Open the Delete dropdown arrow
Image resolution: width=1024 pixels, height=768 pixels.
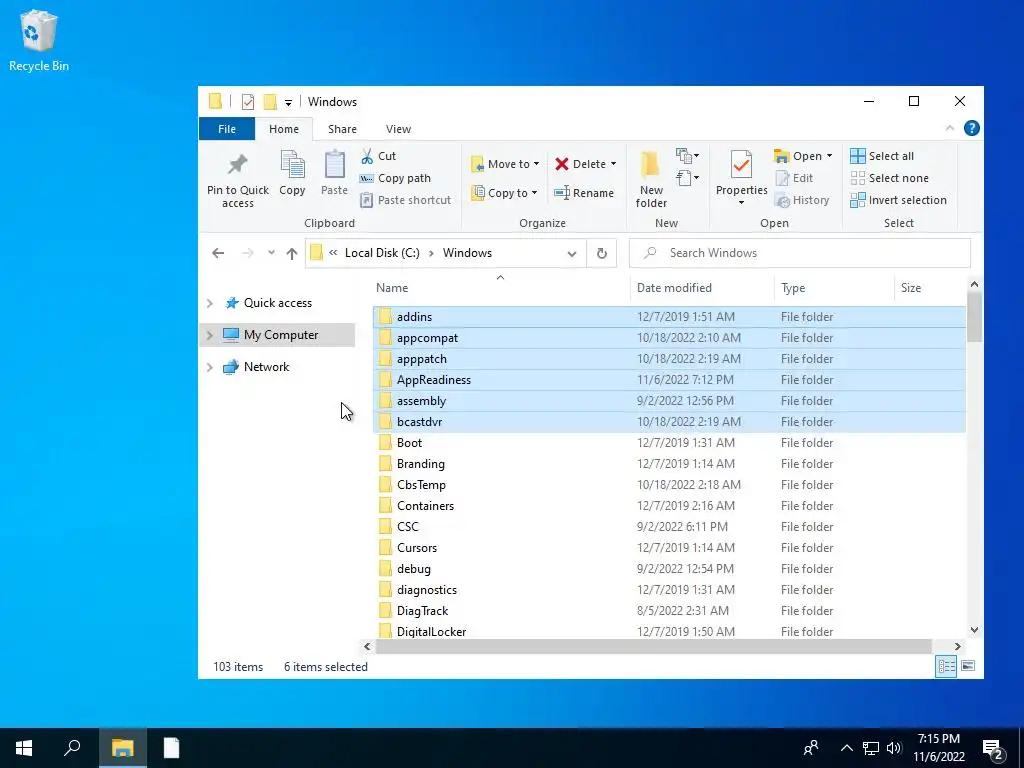point(613,164)
